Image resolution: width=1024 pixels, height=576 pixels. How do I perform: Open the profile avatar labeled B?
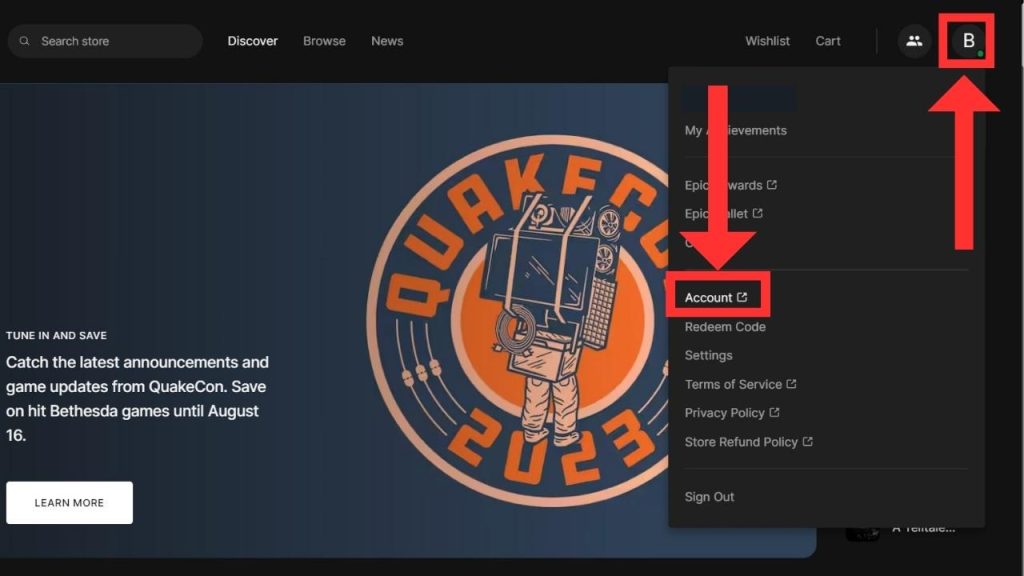[968, 41]
